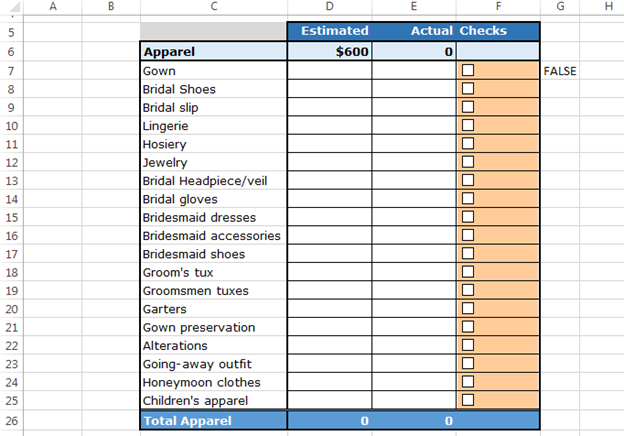Toggle the Jewelry checkbox
Image resolution: width=624 pixels, height=436 pixels.
468,162
